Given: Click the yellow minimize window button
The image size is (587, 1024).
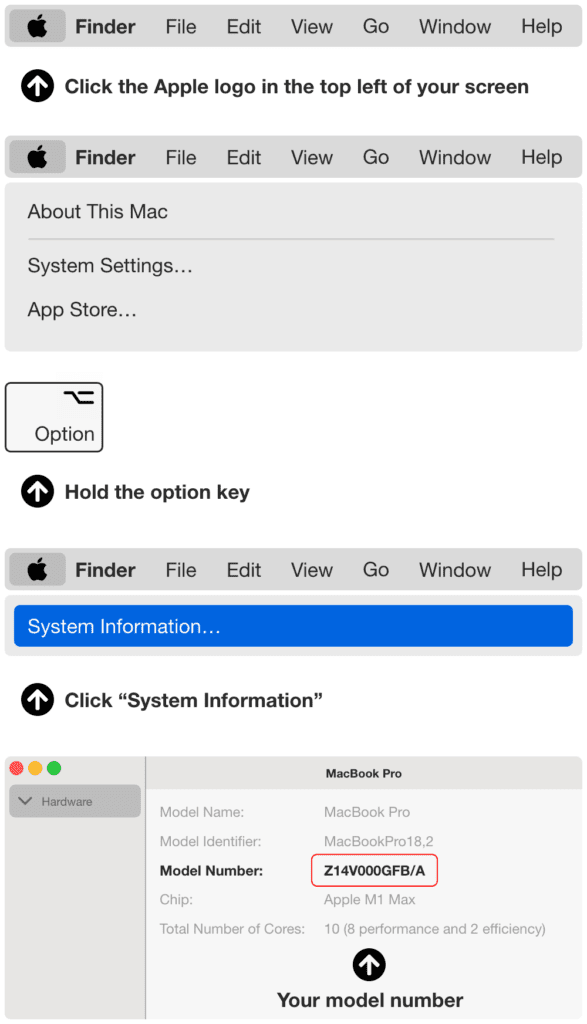Looking at the screenshot, I should (x=35, y=768).
